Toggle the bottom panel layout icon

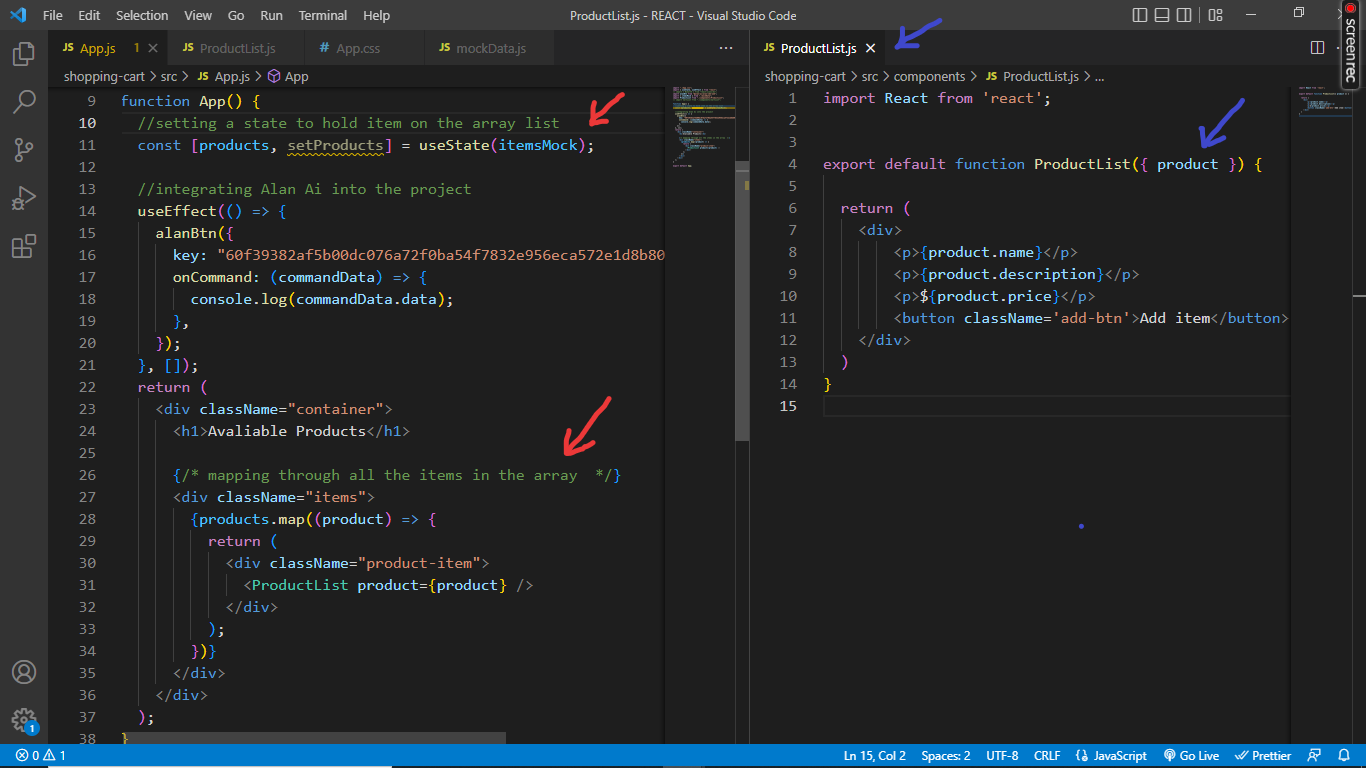pyautogui.click(x=1162, y=15)
